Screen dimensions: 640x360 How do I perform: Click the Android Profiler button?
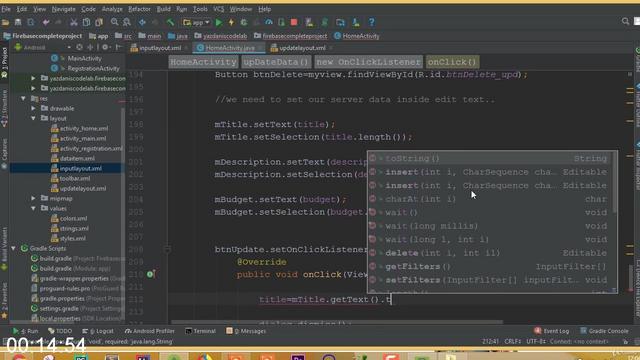(x=150, y=331)
